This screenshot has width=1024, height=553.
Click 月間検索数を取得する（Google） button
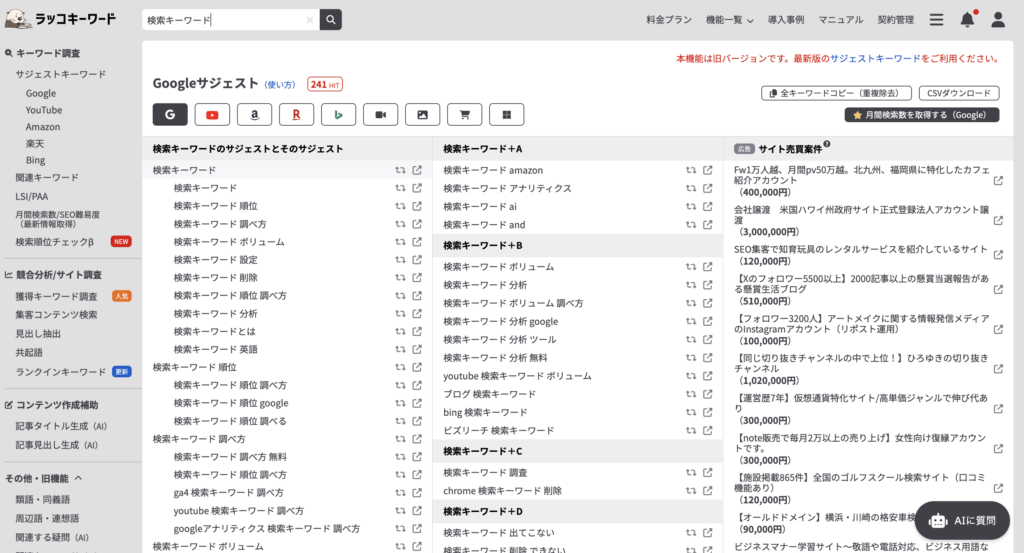921,115
